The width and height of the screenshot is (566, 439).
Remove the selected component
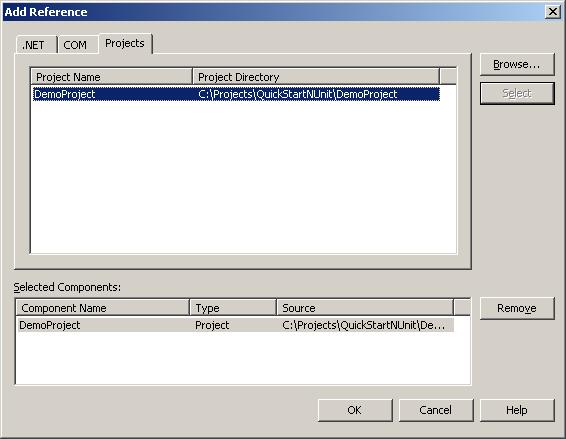click(x=517, y=308)
